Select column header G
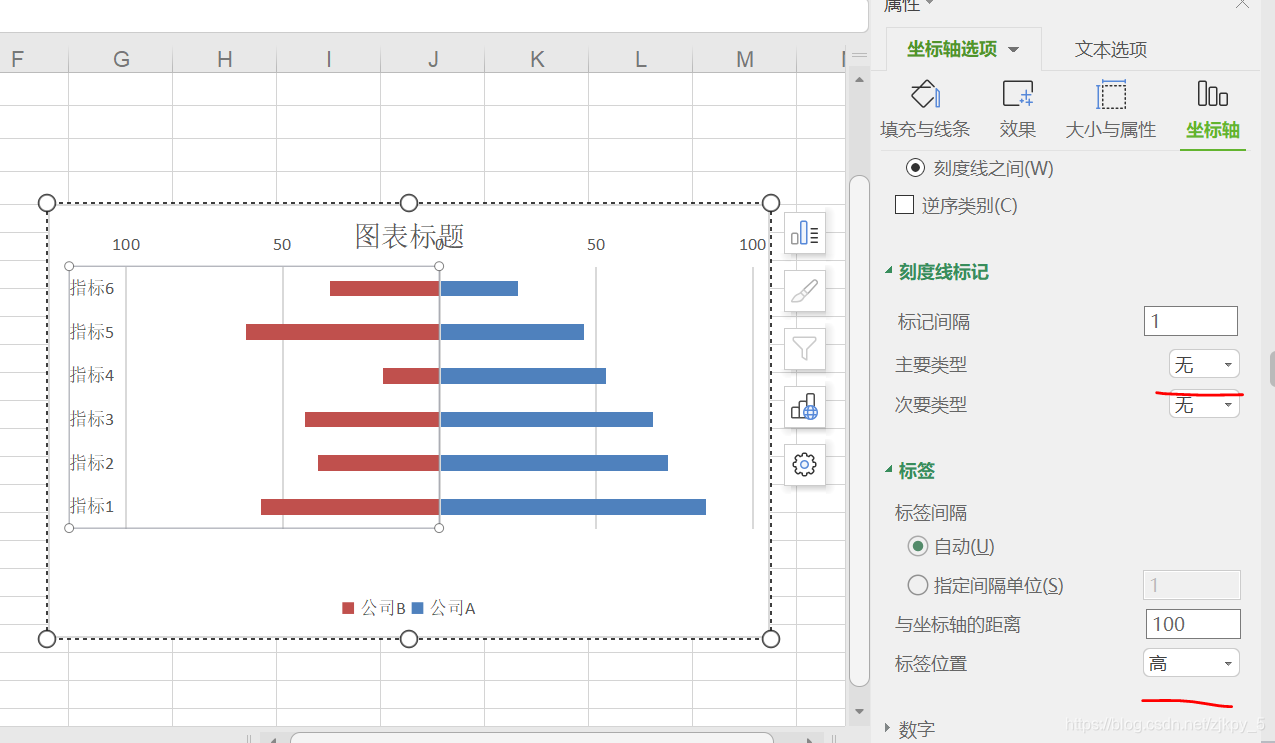This screenshot has height=743, width=1275. 121,59
